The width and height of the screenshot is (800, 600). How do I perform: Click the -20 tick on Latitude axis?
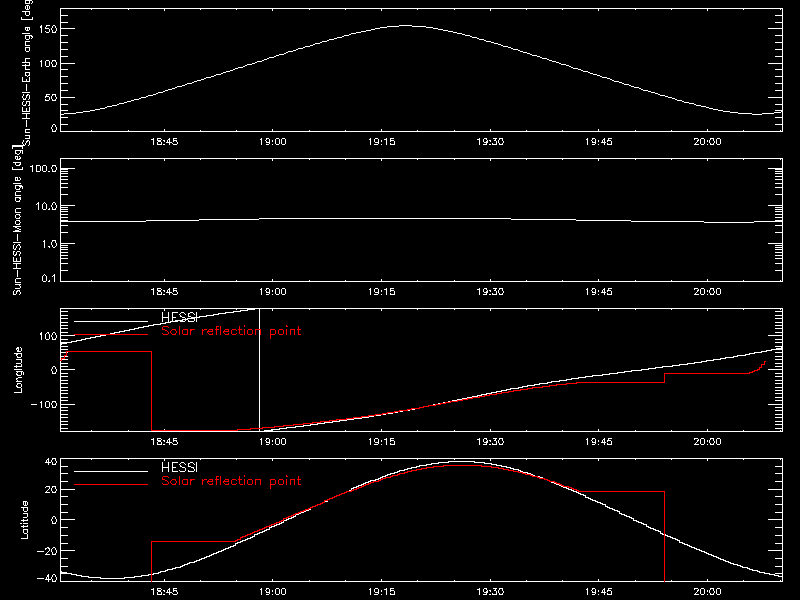pyautogui.click(x=47, y=551)
